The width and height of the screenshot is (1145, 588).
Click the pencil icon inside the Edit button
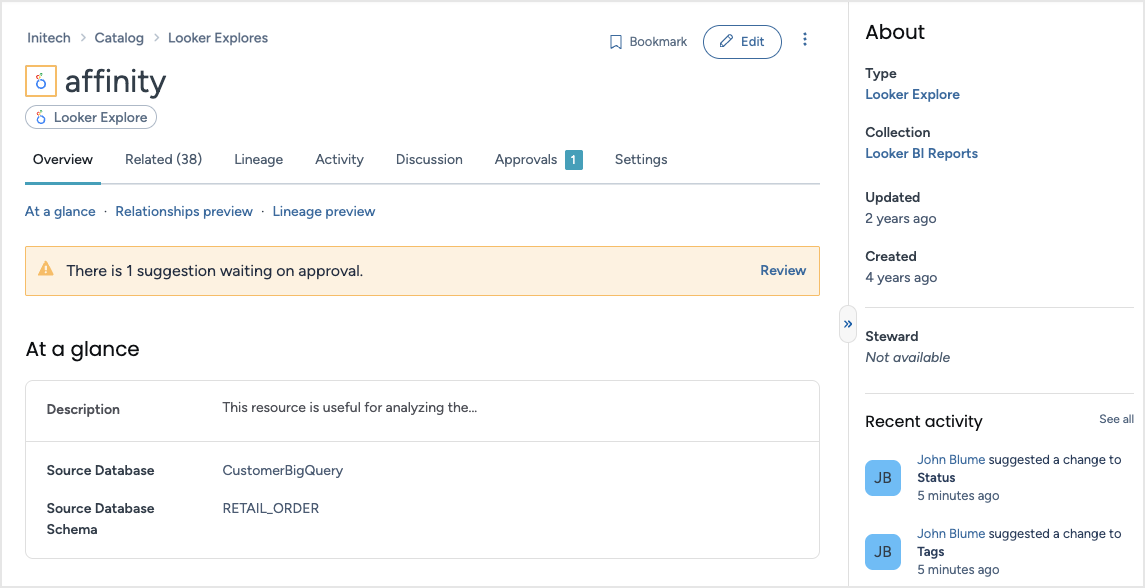tap(726, 41)
